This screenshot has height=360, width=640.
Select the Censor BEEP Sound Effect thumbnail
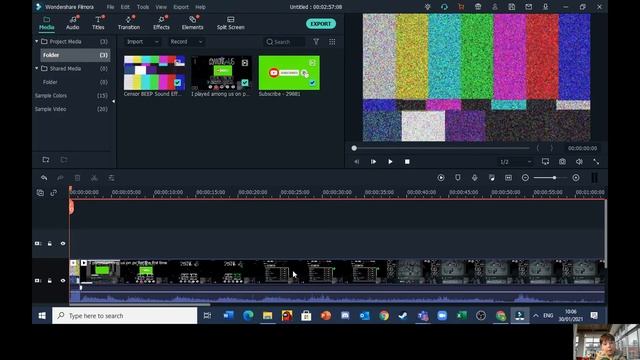[154, 73]
